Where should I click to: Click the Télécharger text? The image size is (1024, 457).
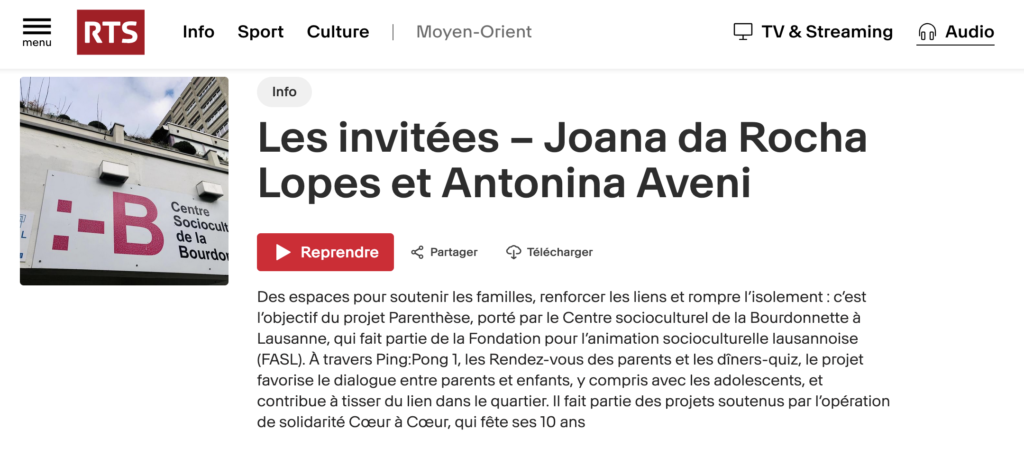tap(560, 252)
